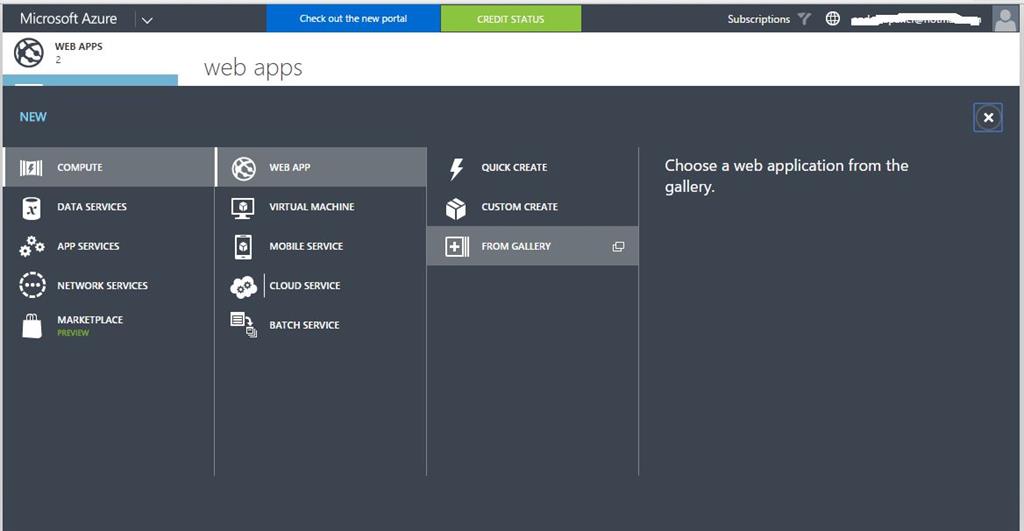The height and width of the screenshot is (531, 1024).
Task: Click the Mobile Service phone icon
Action: point(243,247)
